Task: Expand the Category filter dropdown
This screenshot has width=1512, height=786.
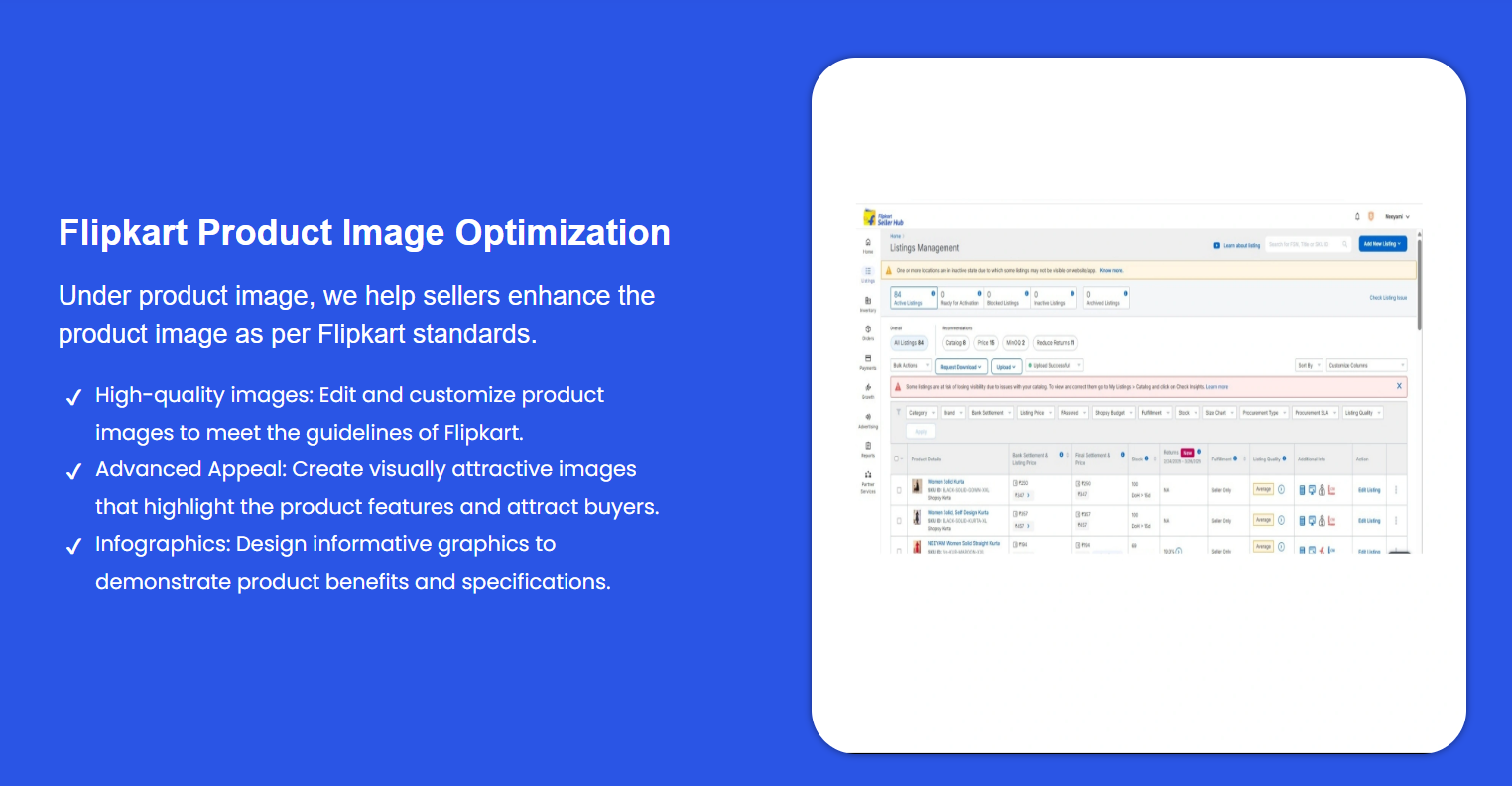Action: click(920, 413)
